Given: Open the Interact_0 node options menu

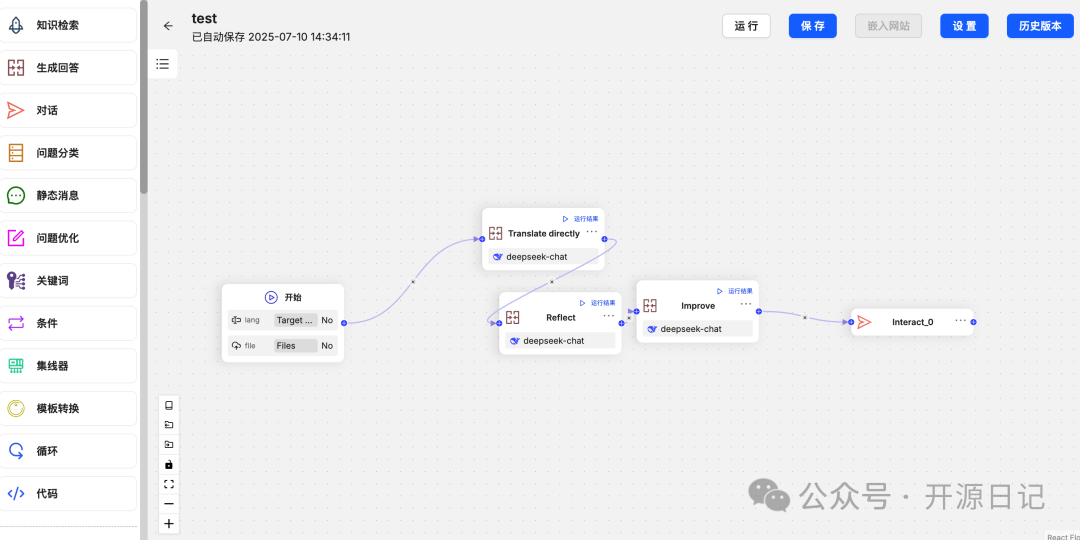Looking at the screenshot, I should pos(961,320).
